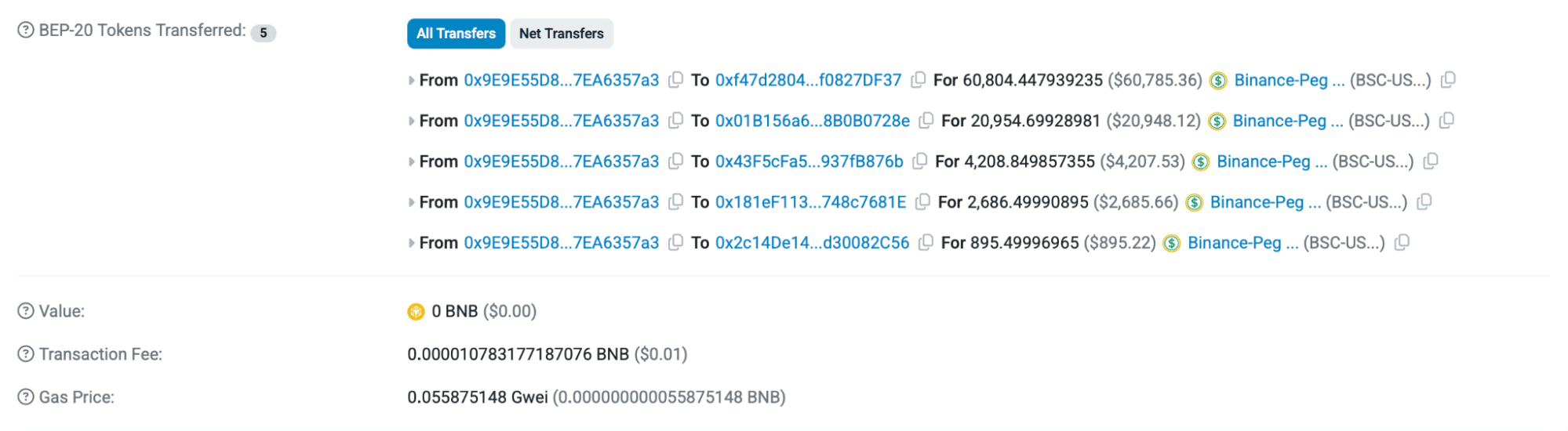Image resolution: width=1568 pixels, height=431 pixels.
Task: Copy token address in 60,804.447939235 row
Action: [1448, 80]
